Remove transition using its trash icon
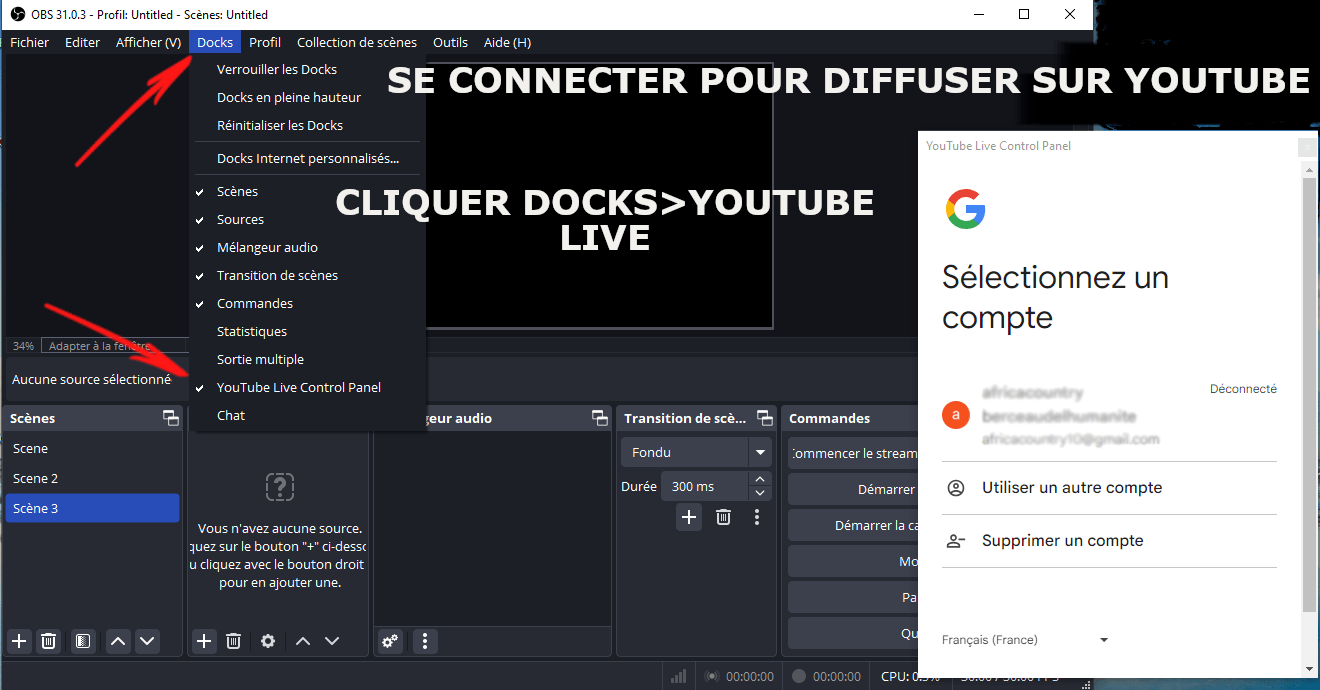 (x=723, y=517)
